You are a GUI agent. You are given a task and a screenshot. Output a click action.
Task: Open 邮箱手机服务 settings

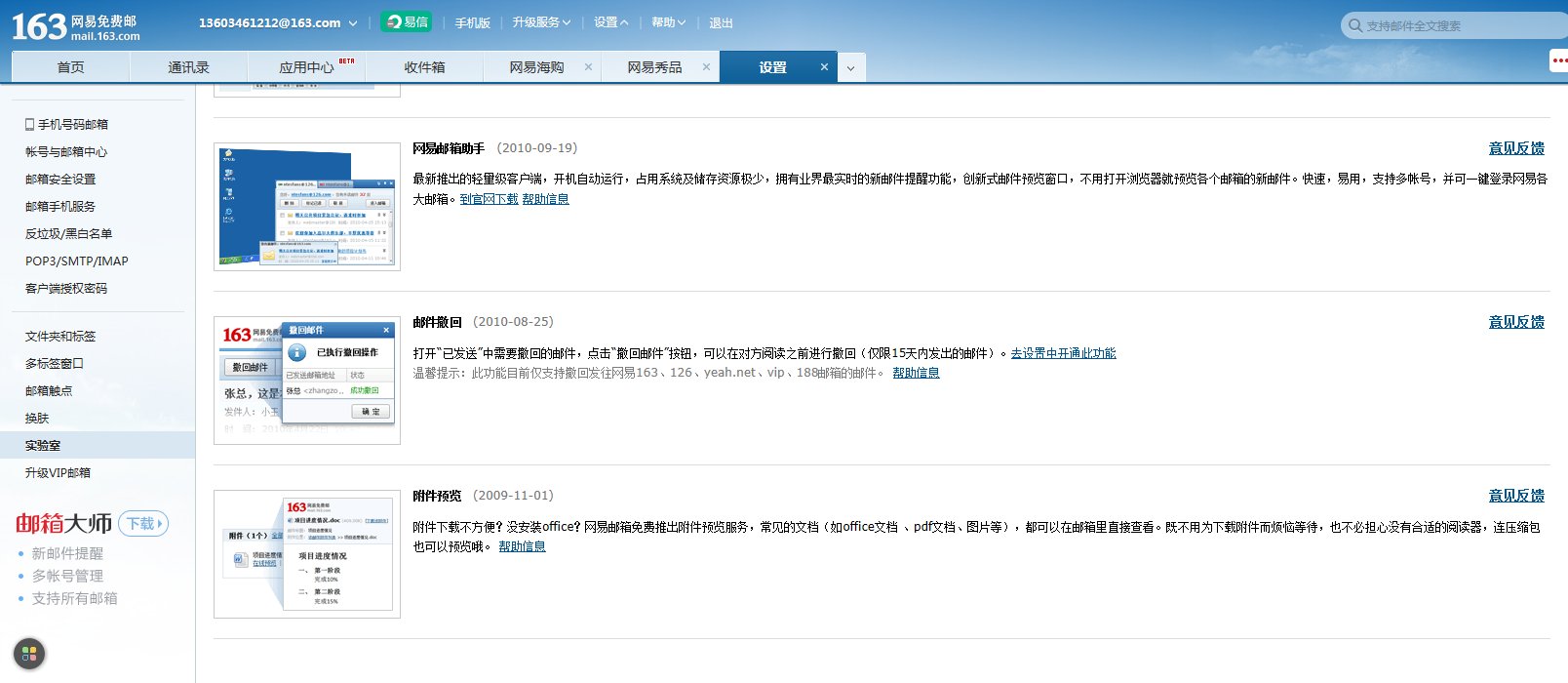[x=60, y=206]
